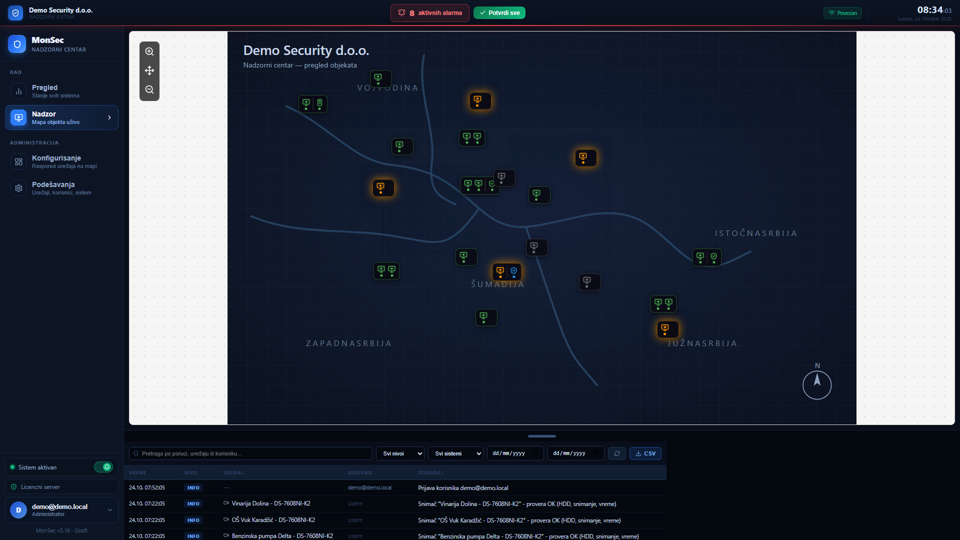Click the DOGAĐAJ column header
Viewport: 960px width, 540px height.
(x=430, y=473)
